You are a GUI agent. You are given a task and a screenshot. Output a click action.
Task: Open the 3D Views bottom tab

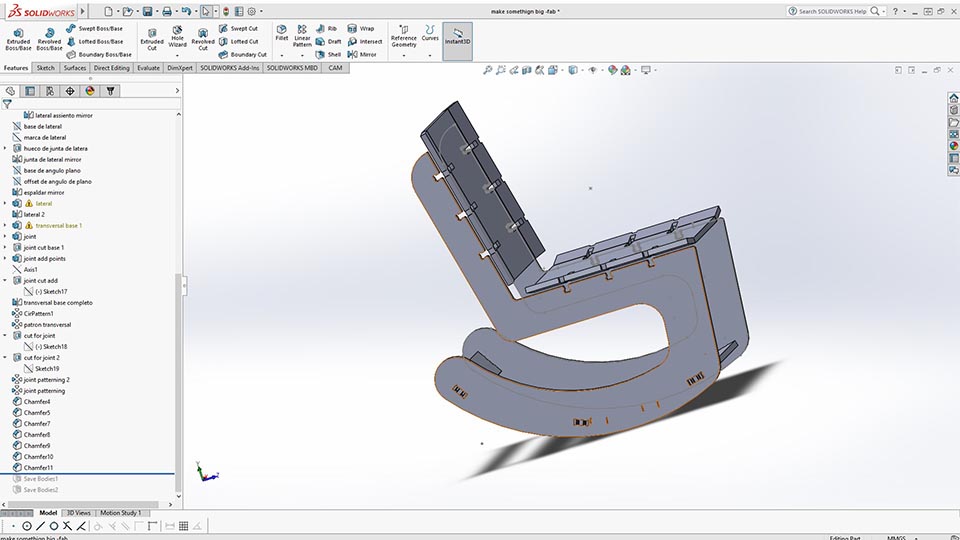[x=78, y=513]
